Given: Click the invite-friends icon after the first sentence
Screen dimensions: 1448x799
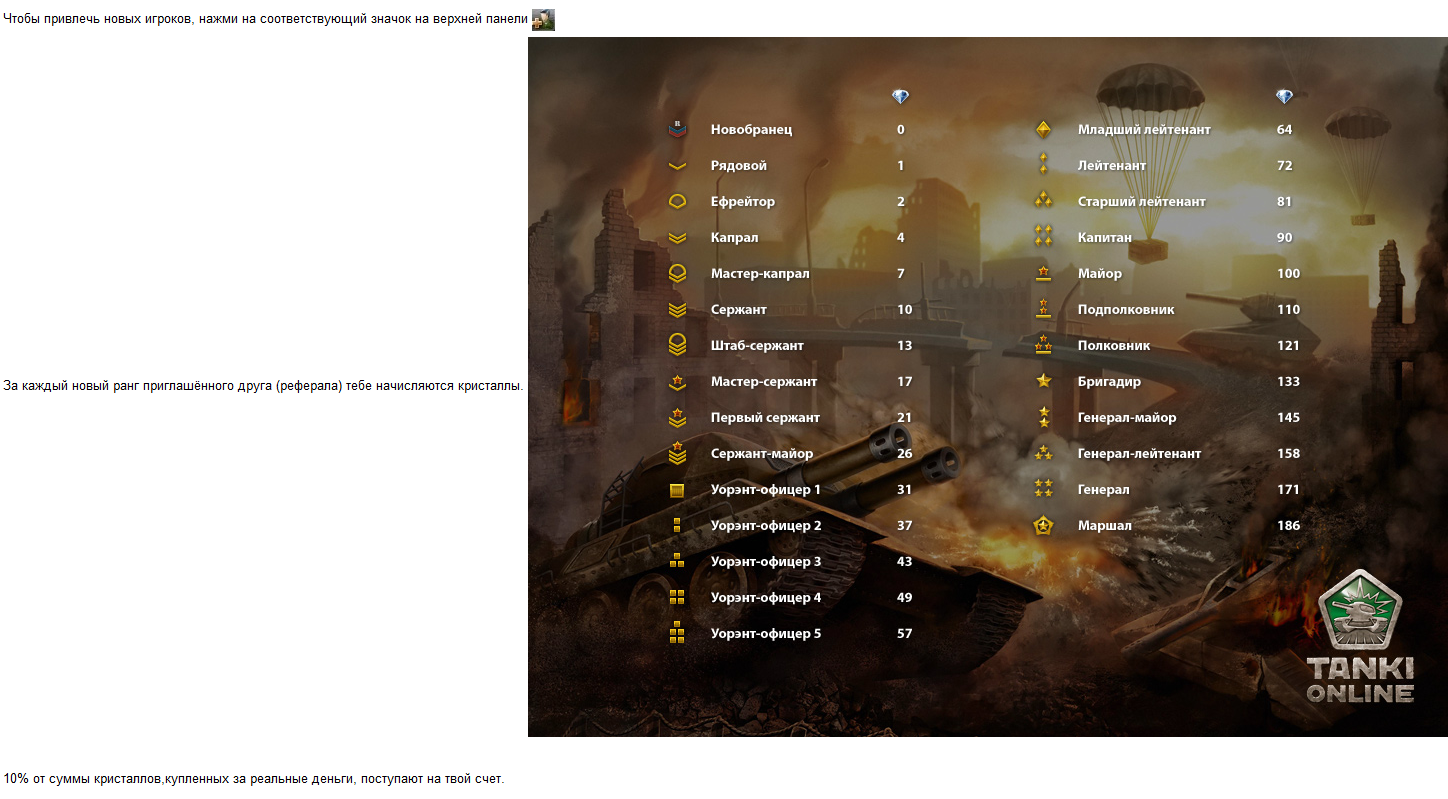Looking at the screenshot, I should (x=543, y=19).
